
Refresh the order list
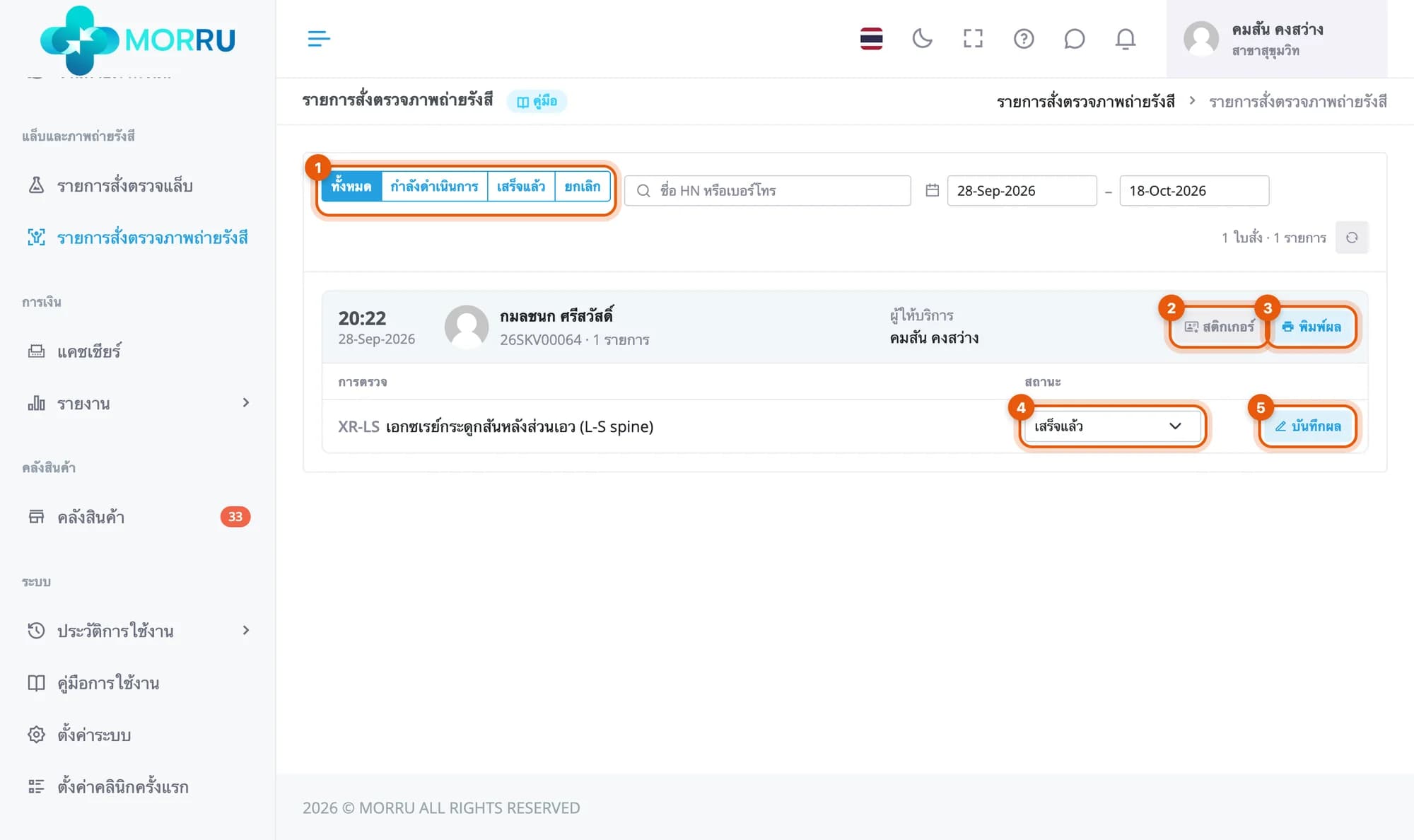[x=1352, y=238]
